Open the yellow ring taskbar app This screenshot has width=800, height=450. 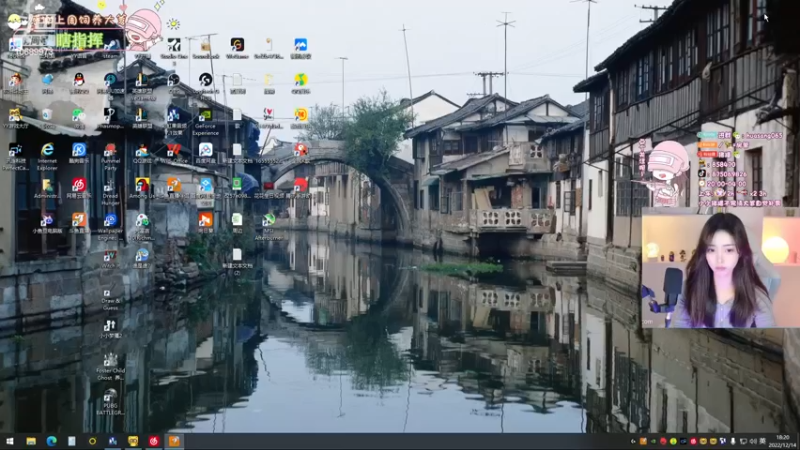pyautogui.click(x=92, y=441)
